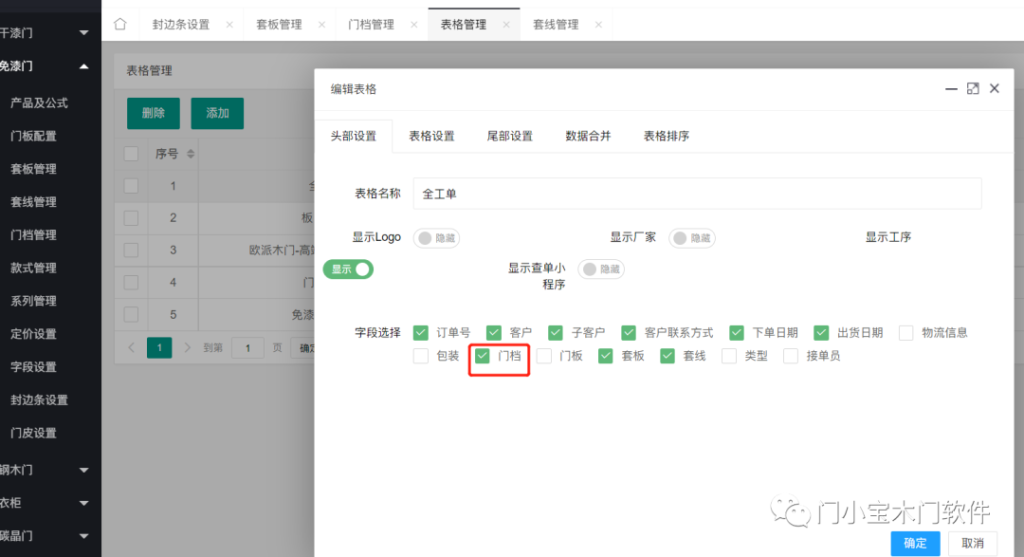1024x557 pixels.
Task: Collapse the 免漆门 sidebar menu
Action: pos(84,66)
